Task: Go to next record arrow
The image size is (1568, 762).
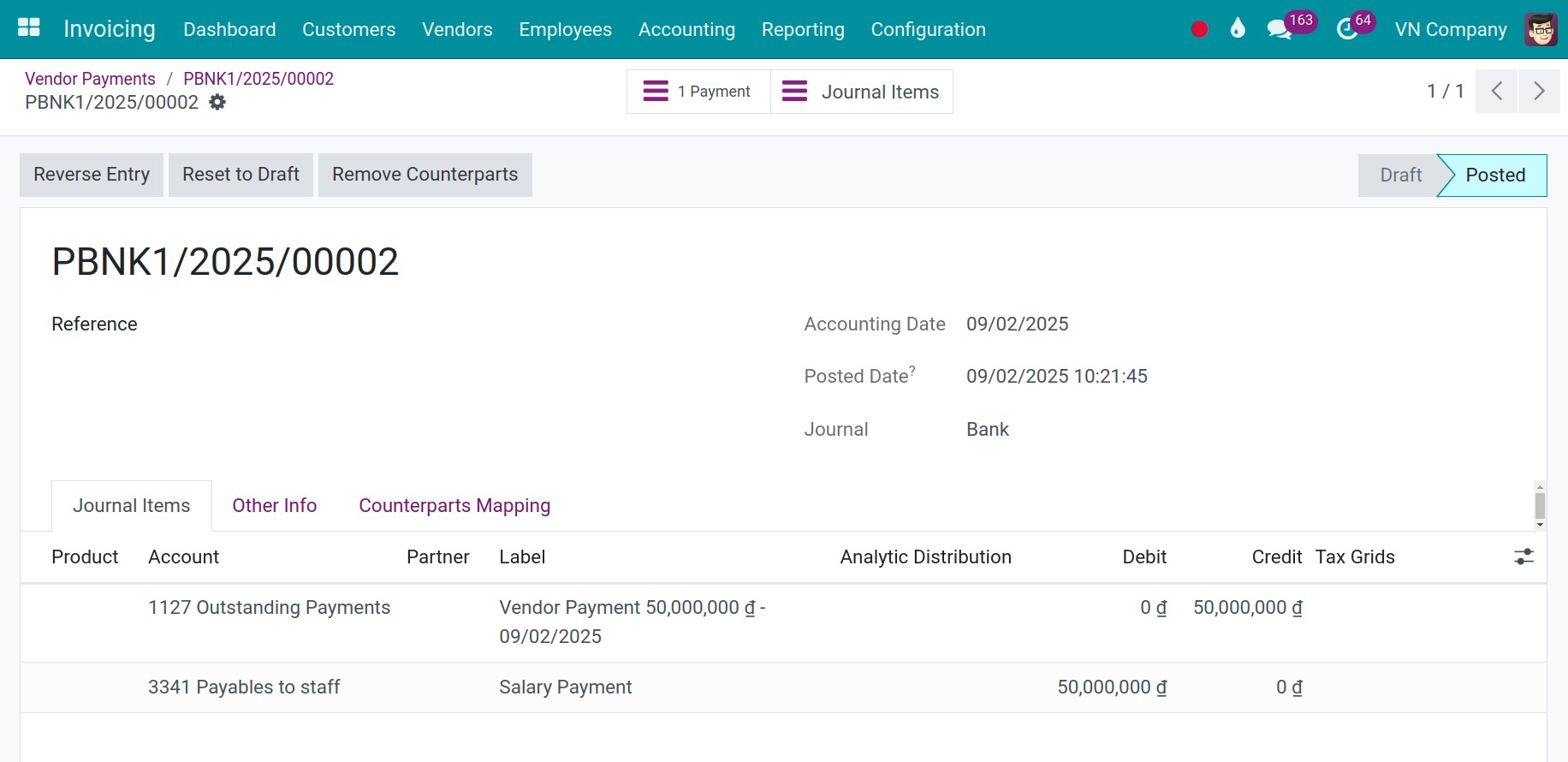Action: (1539, 91)
